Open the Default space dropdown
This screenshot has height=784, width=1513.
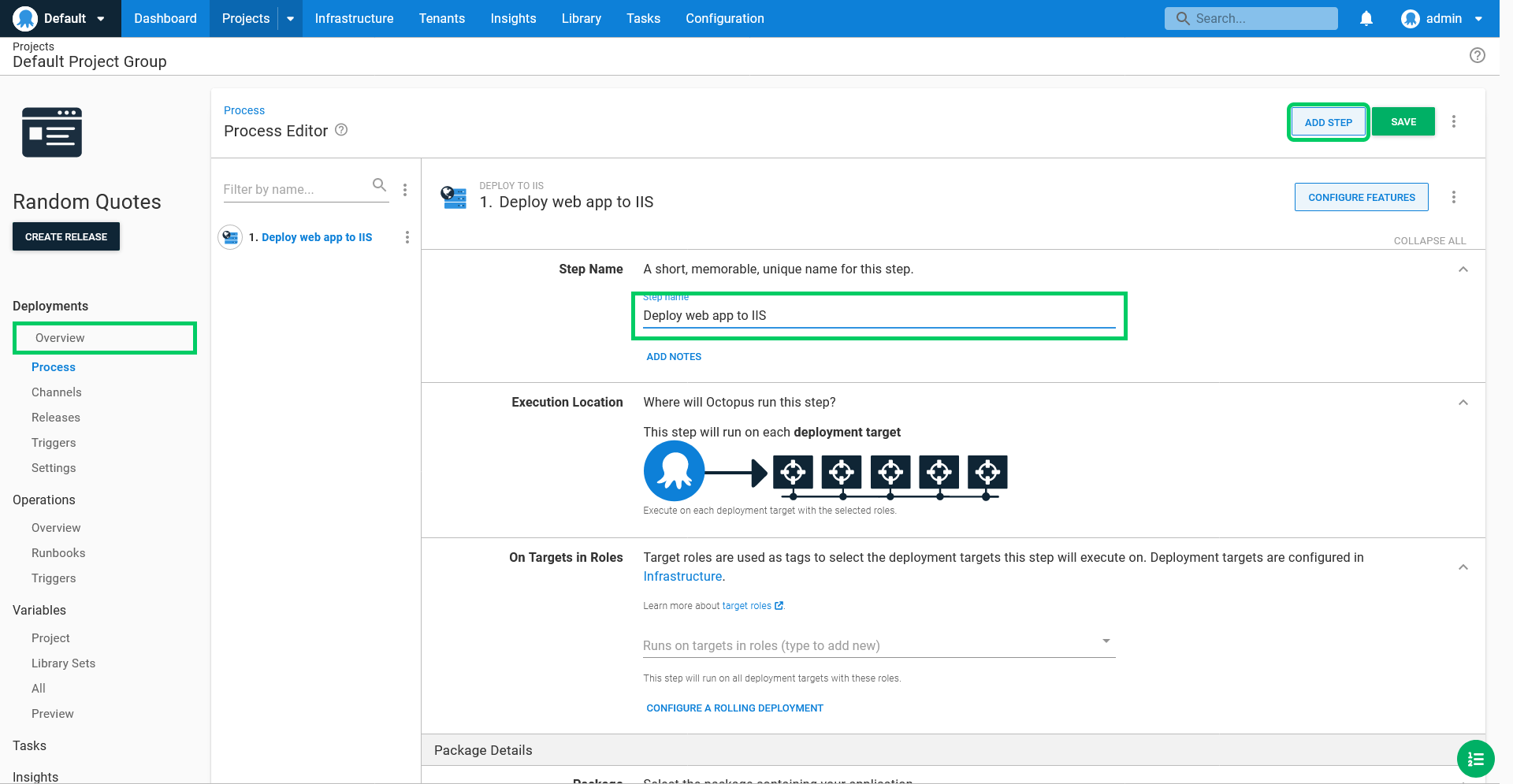pos(61,18)
